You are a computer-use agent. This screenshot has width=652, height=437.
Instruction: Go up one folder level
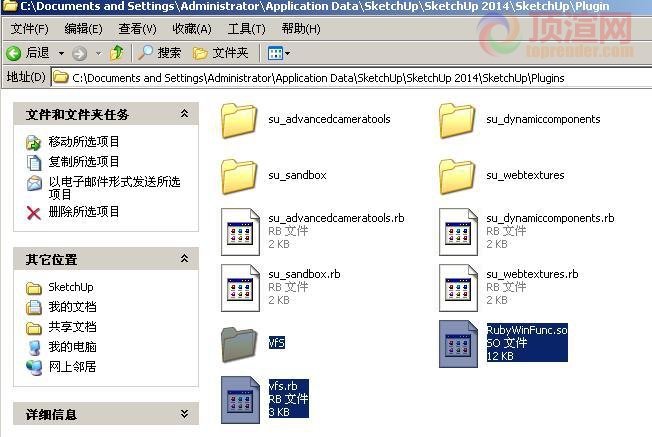117,53
